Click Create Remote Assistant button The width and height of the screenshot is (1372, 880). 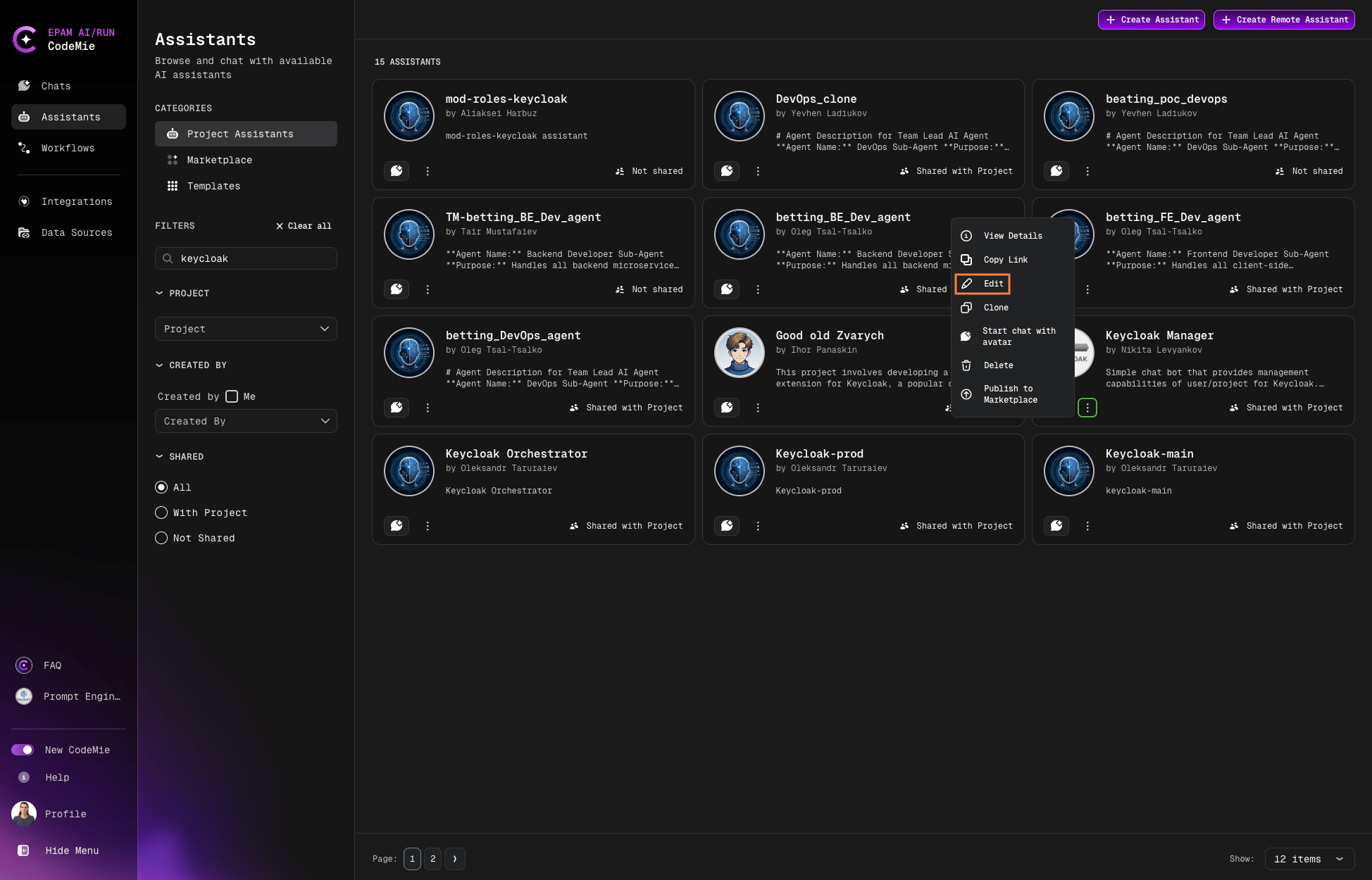coord(1284,20)
